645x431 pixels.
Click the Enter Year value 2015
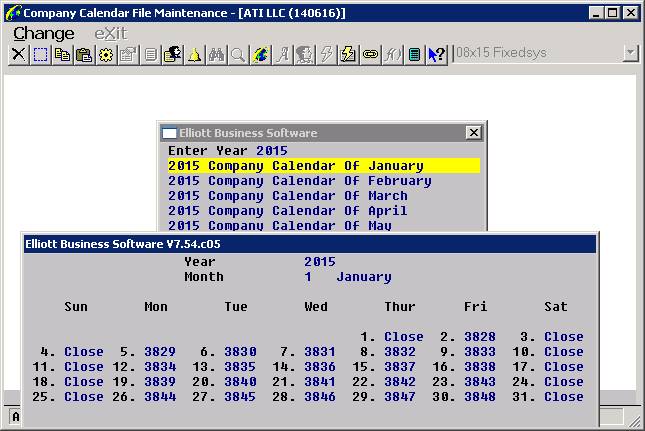272,151
